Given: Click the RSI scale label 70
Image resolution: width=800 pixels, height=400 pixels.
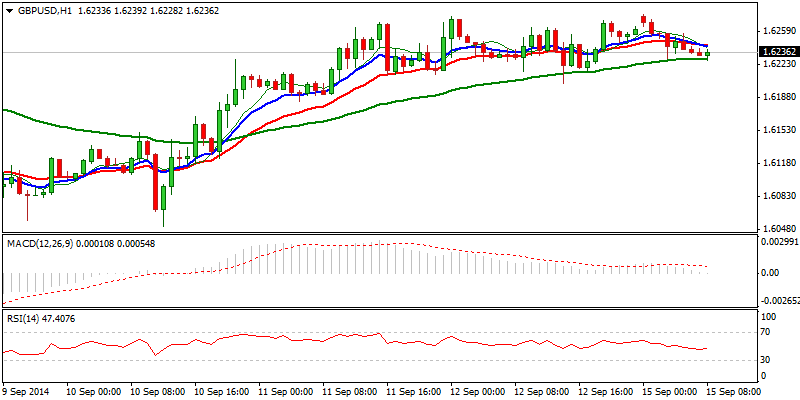Looking at the screenshot, I should 767,332.
